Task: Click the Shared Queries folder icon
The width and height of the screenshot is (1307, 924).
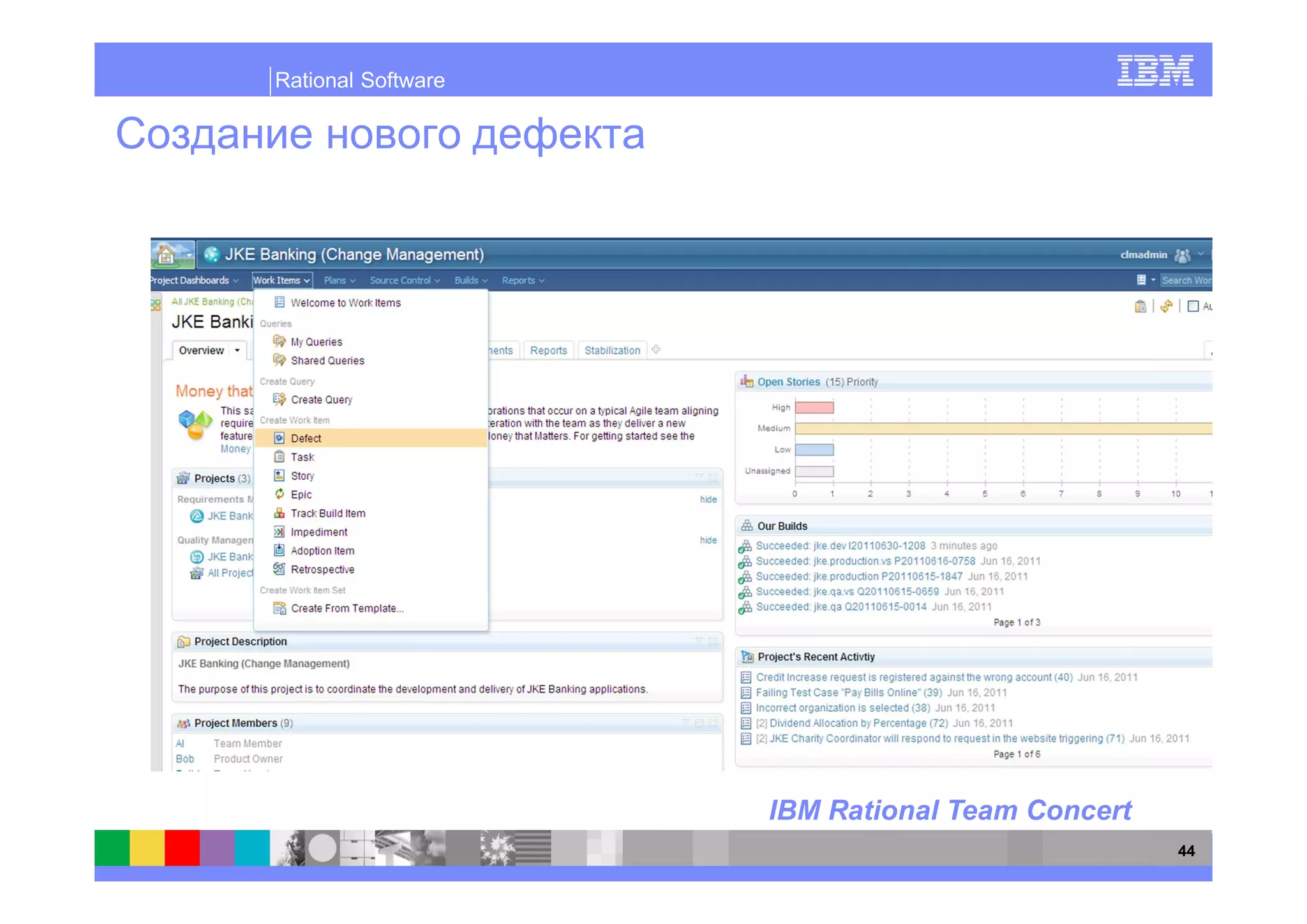Action: pos(280,360)
